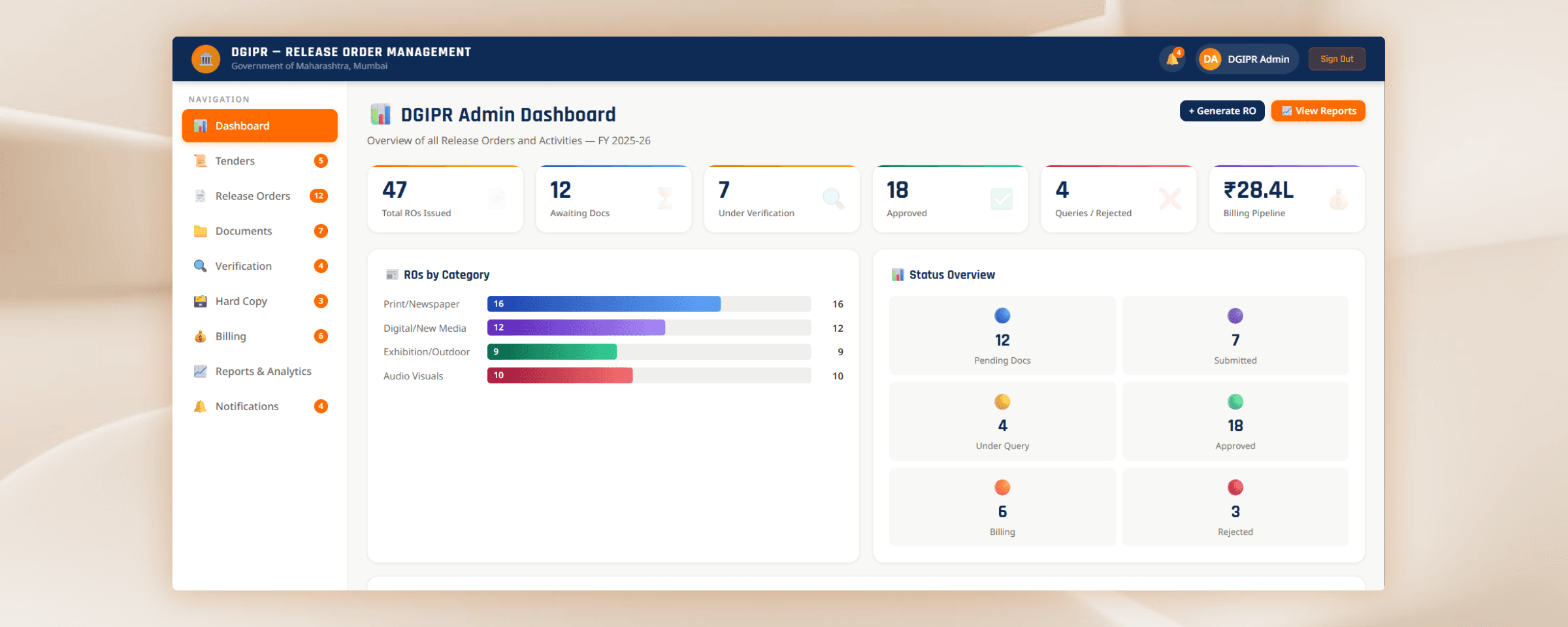The height and width of the screenshot is (627, 1568).
Task: Click the DA user avatar
Action: click(1210, 59)
